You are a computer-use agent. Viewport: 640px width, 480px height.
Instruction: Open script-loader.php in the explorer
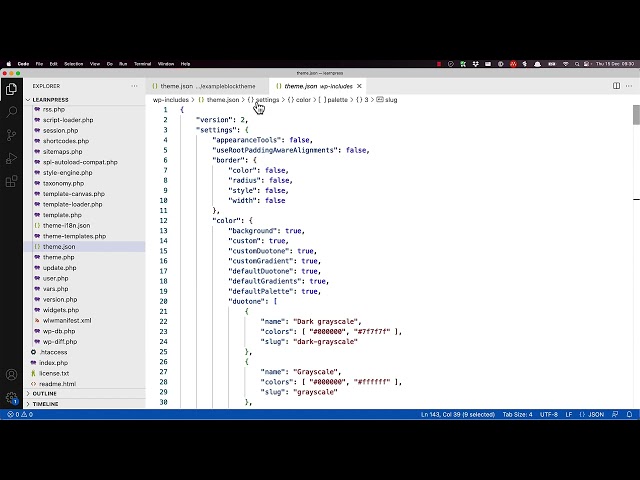[x=68, y=120]
